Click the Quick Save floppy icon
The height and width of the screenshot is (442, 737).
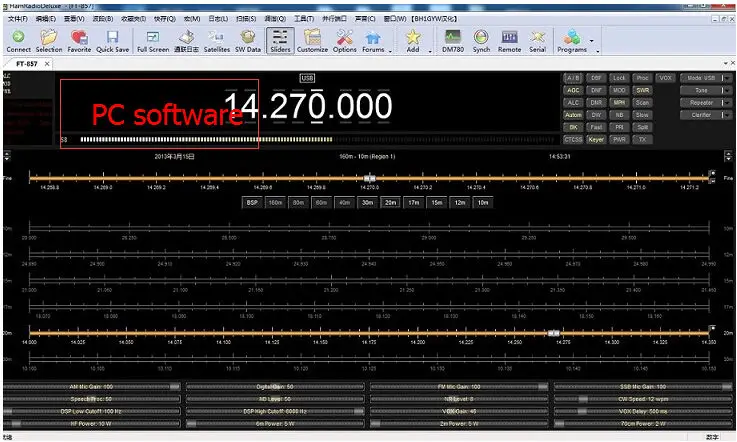click(112, 41)
